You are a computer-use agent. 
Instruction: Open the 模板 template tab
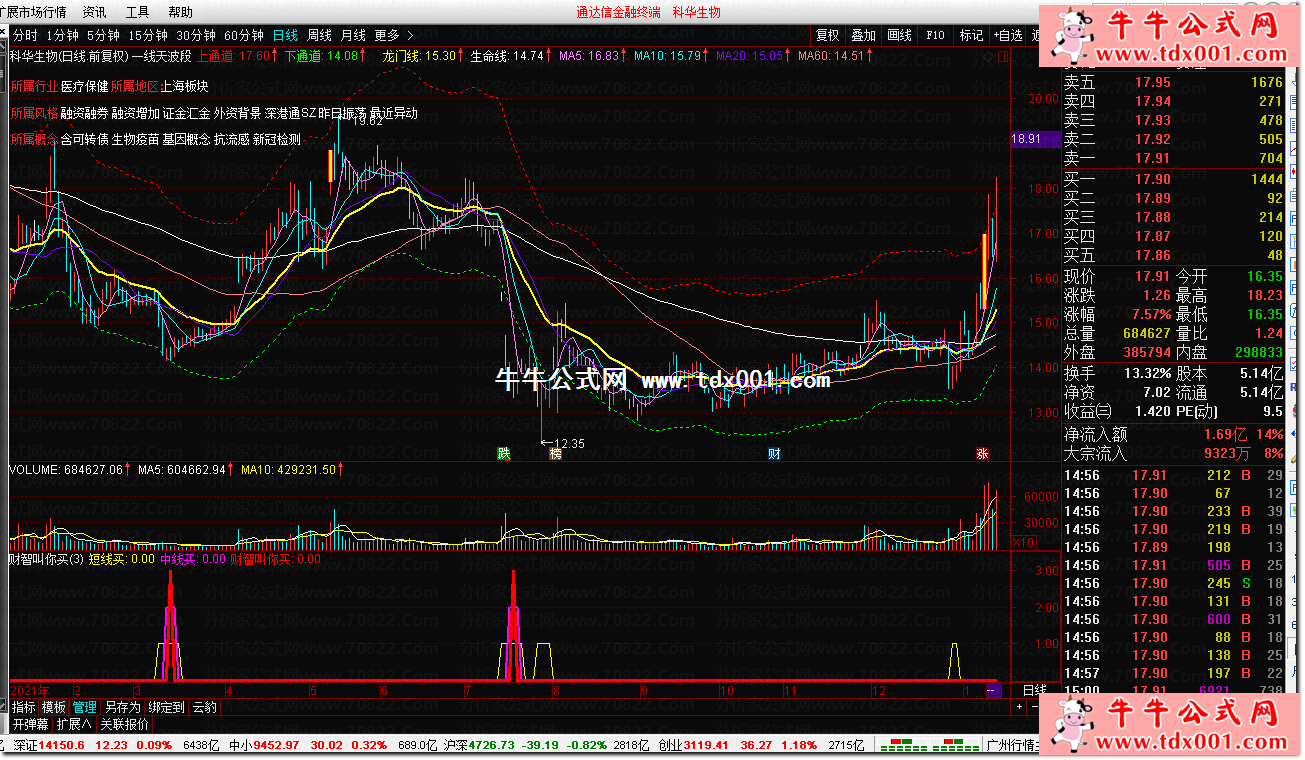54,707
